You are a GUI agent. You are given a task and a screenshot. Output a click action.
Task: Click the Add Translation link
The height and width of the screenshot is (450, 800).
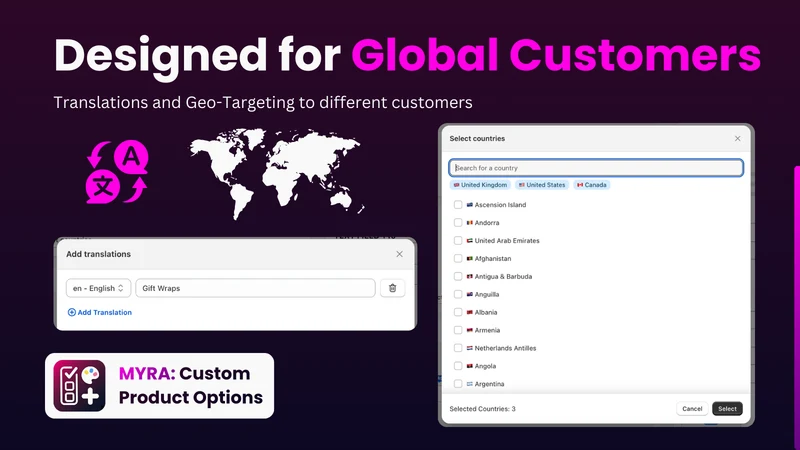pyautogui.click(x=100, y=312)
